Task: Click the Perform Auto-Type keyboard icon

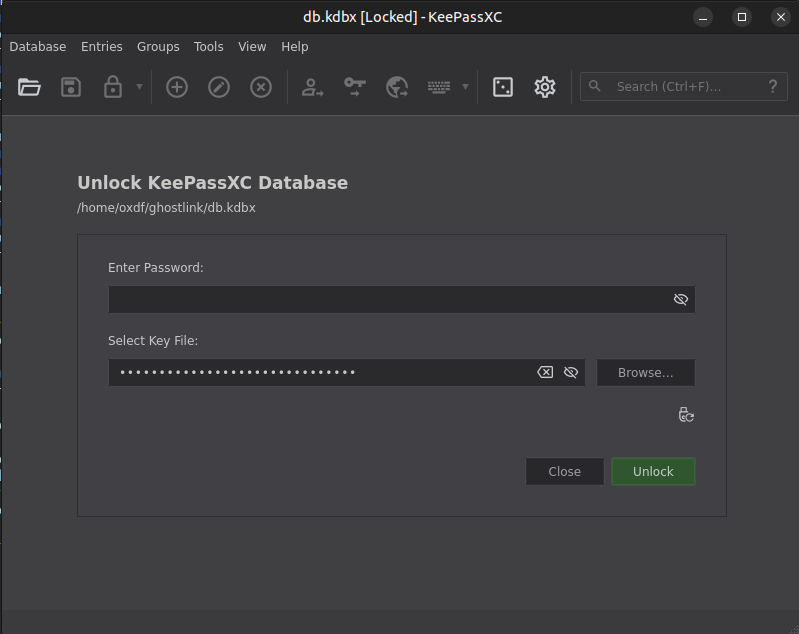Action: coord(439,87)
